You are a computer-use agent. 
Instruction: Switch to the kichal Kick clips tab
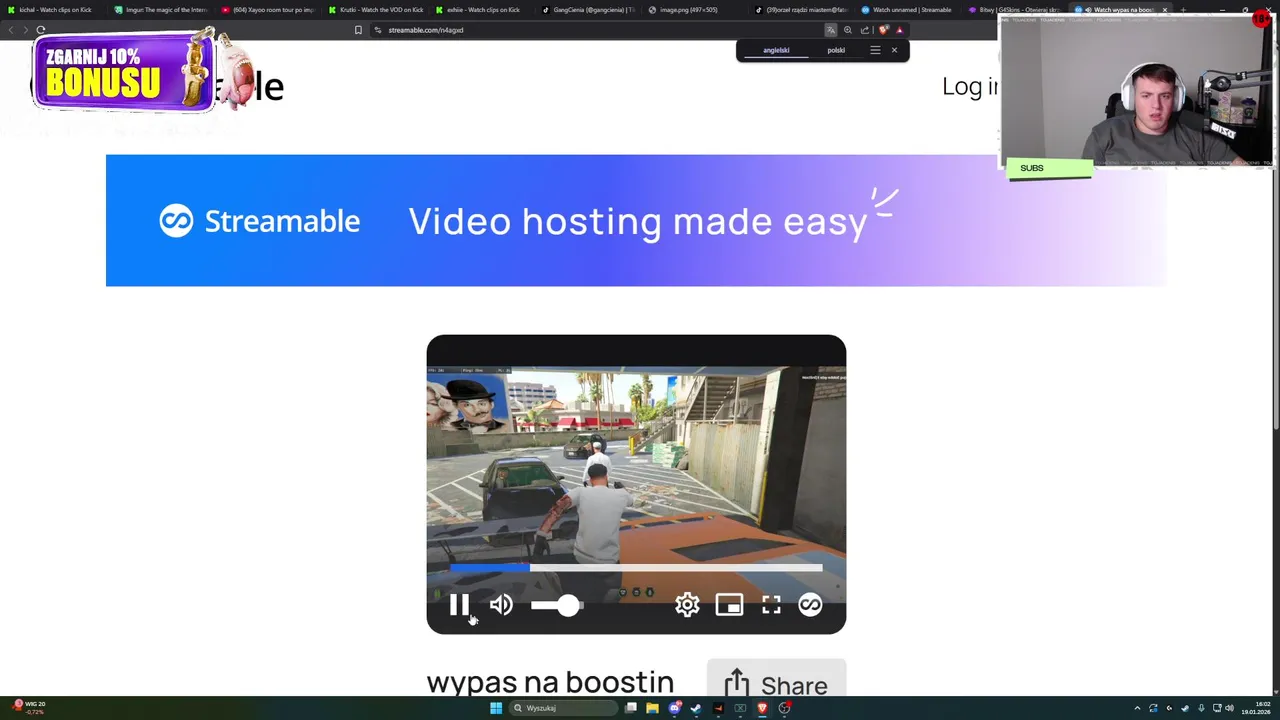pyautogui.click(x=55, y=10)
